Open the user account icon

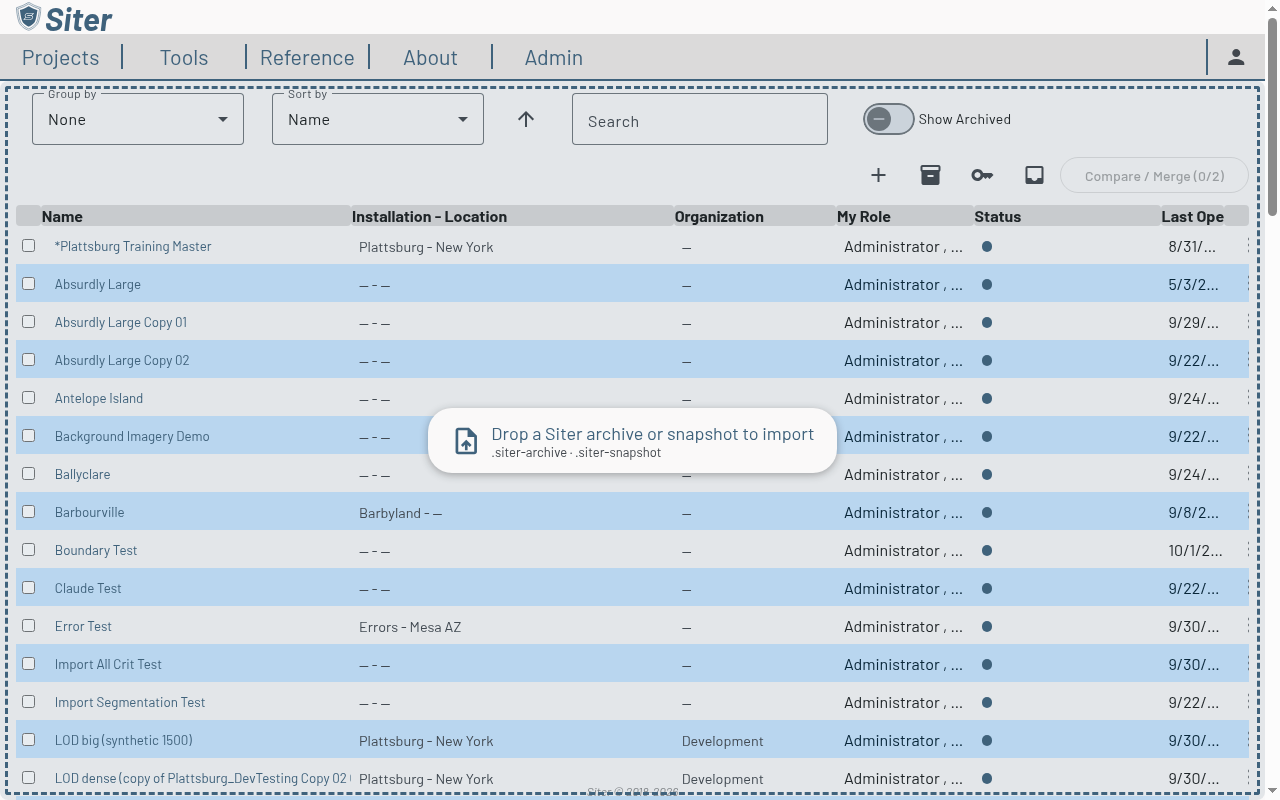pyautogui.click(x=1236, y=57)
